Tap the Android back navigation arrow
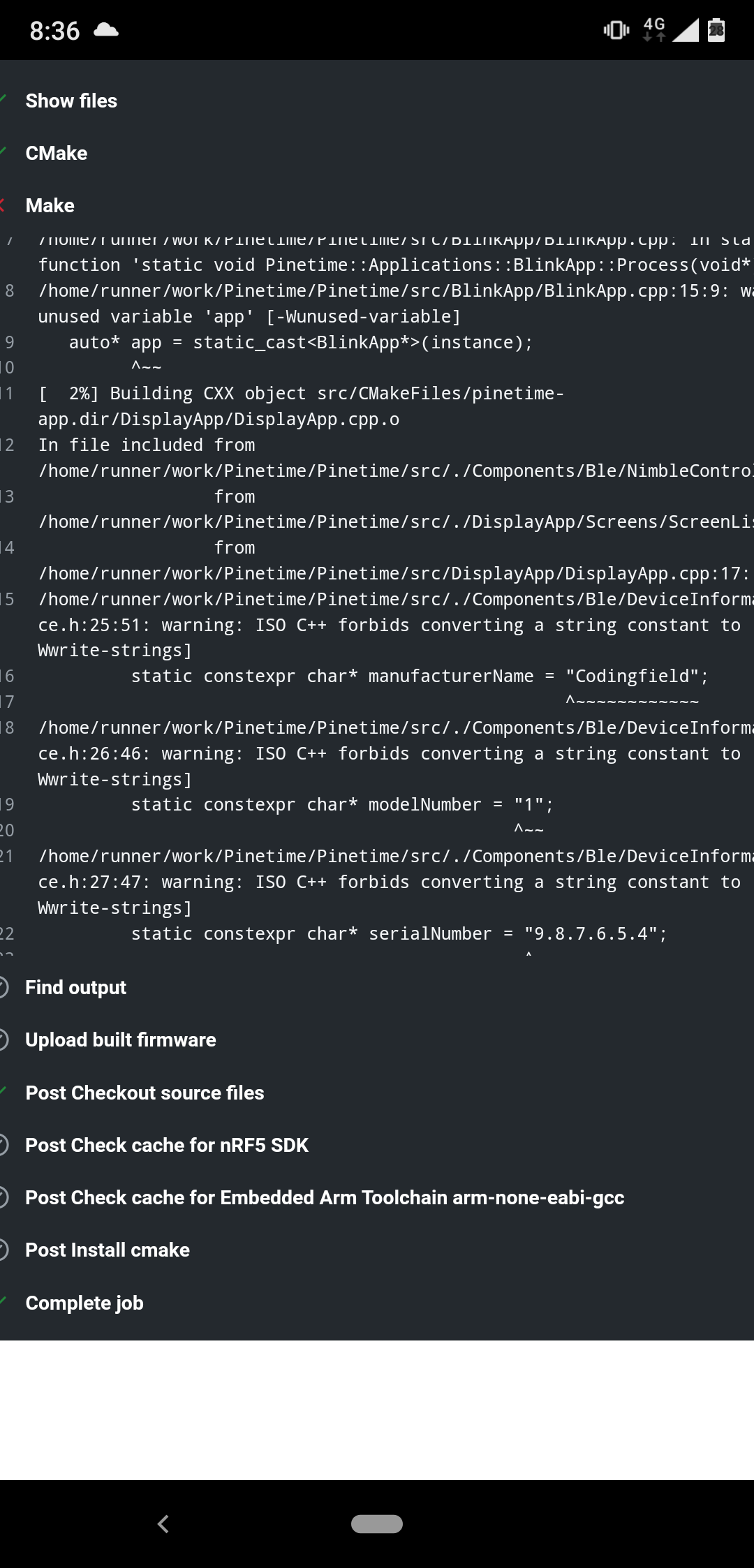The image size is (754, 1568). click(163, 1524)
